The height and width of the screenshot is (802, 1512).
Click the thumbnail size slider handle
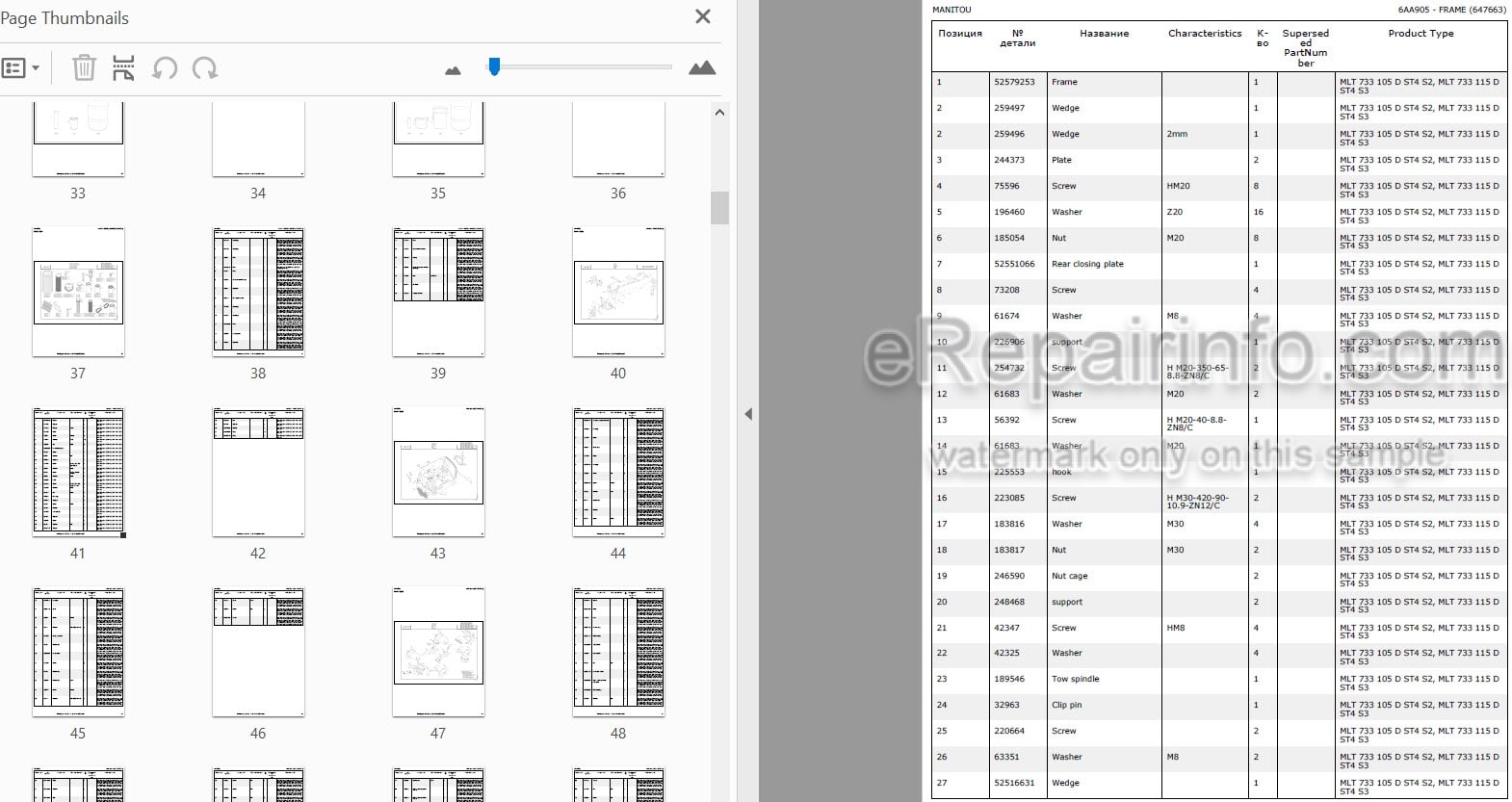[x=494, y=66]
